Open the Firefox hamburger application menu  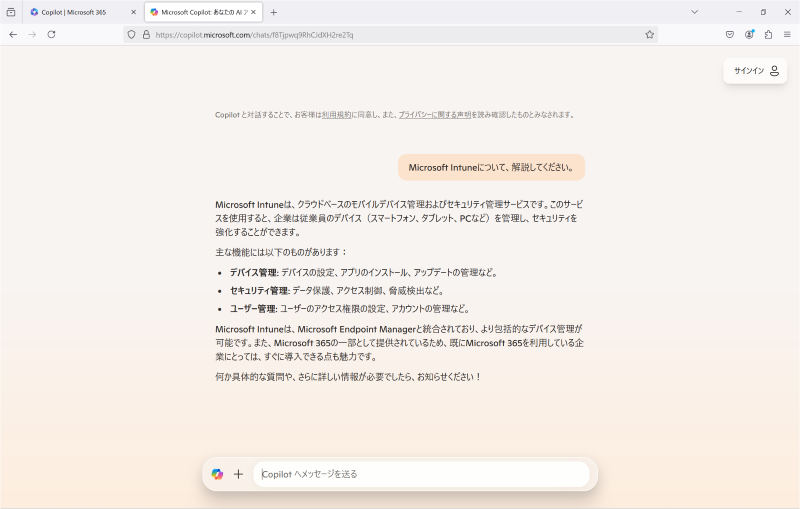point(787,35)
